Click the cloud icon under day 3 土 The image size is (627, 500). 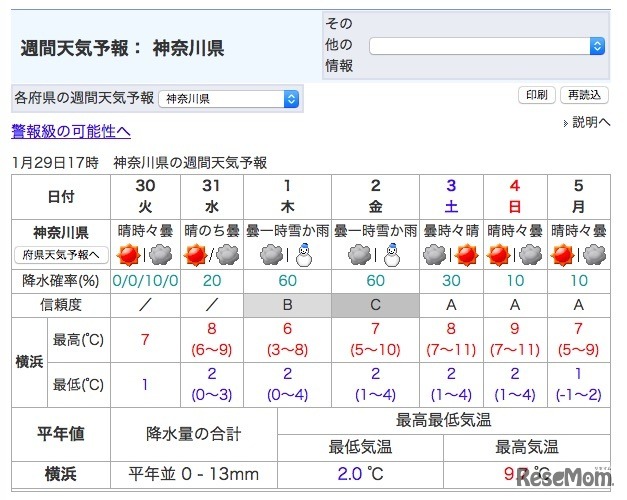pyautogui.click(x=434, y=255)
